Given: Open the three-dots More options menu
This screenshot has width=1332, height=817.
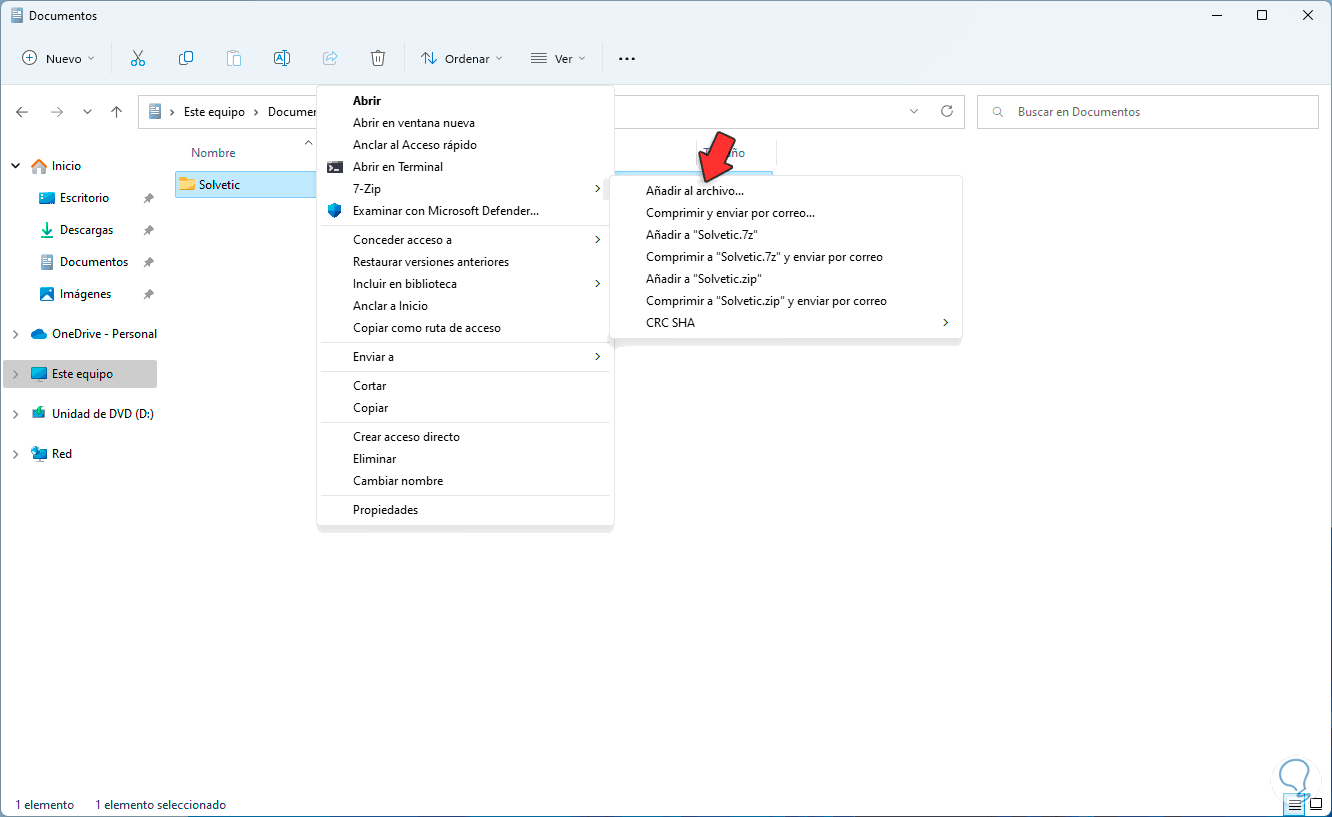Looking at the screenshot, I should coord(627,58).
